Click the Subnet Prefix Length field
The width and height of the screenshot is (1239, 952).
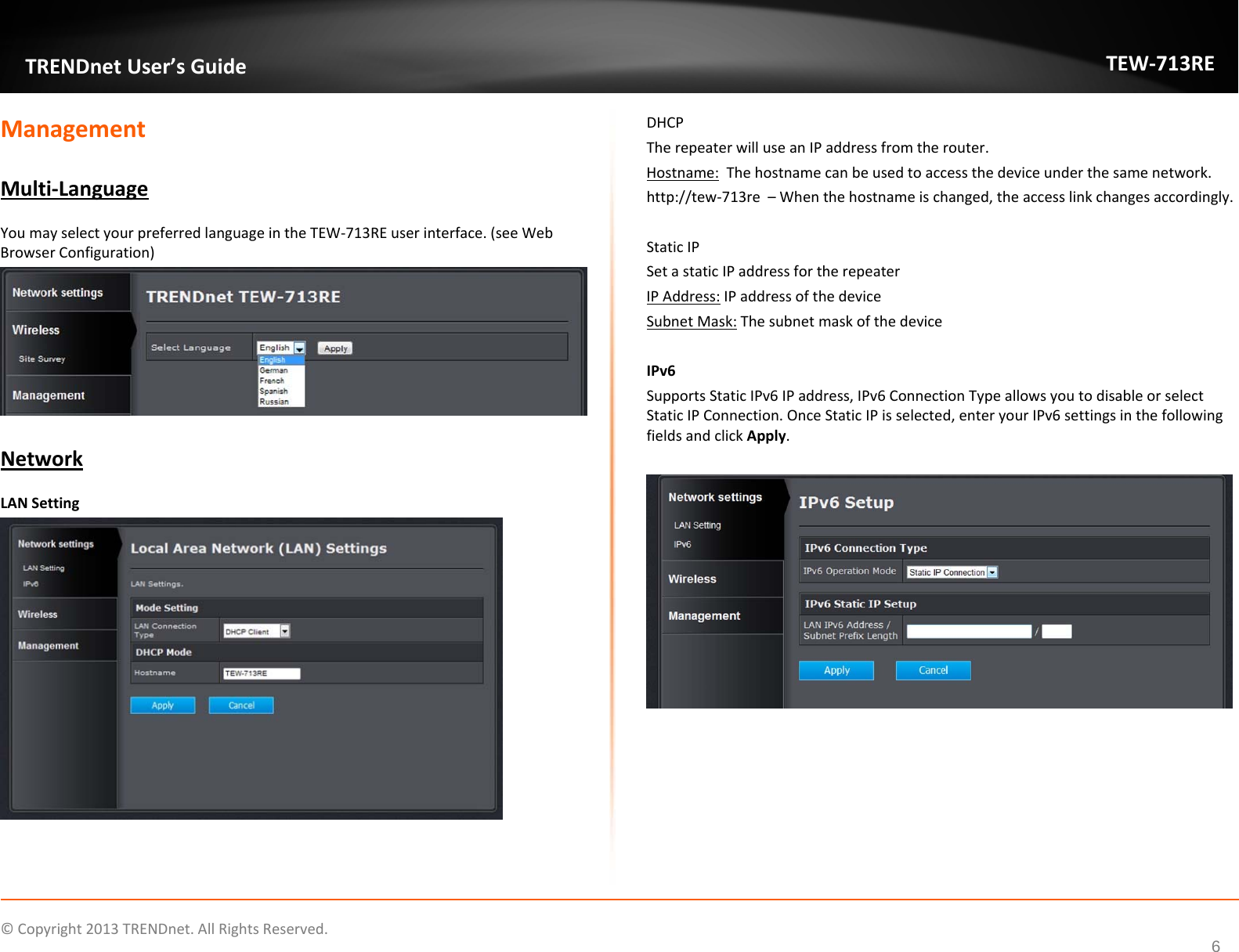click(1057, 631)
